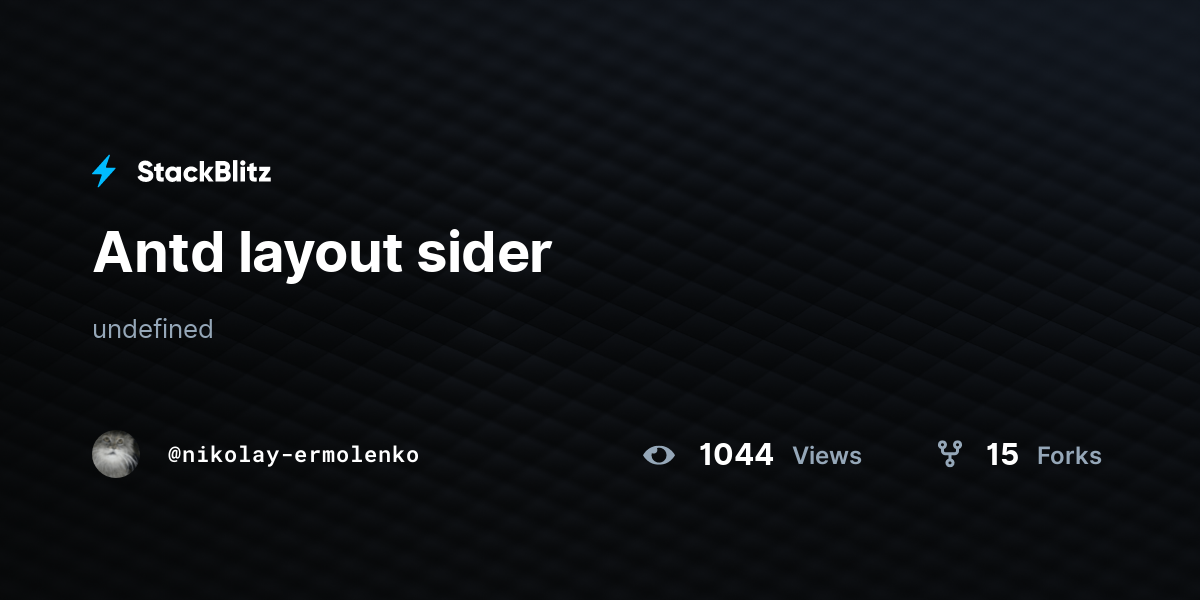1200x600 pixels.
Task: Click the 1044 view count number
Action: (736, 455)
